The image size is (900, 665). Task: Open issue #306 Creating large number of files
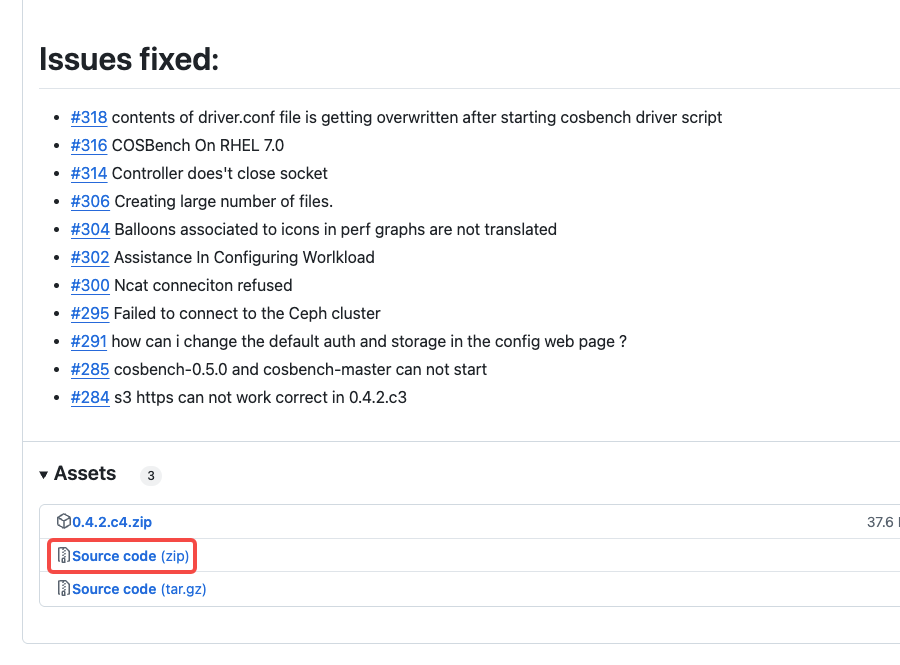[90, 201]
